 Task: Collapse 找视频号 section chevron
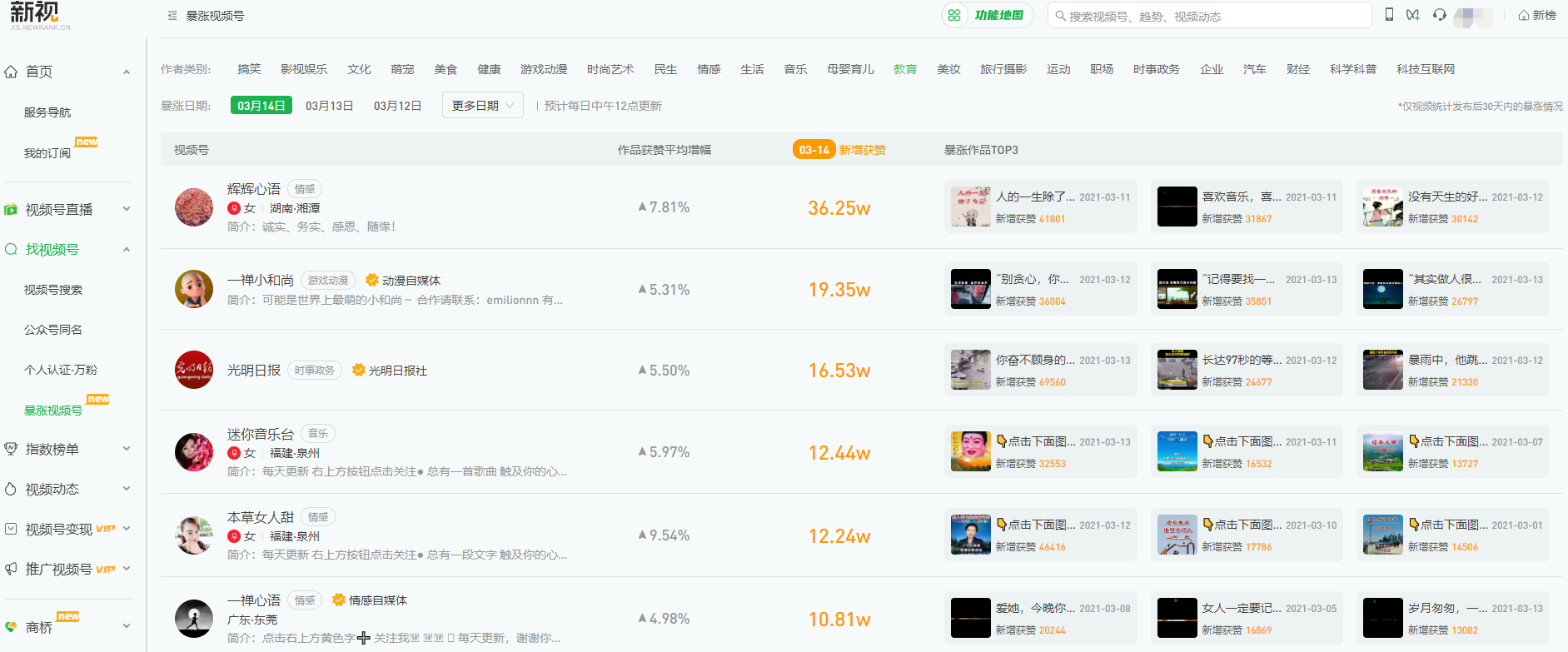[x=127, y=249]
